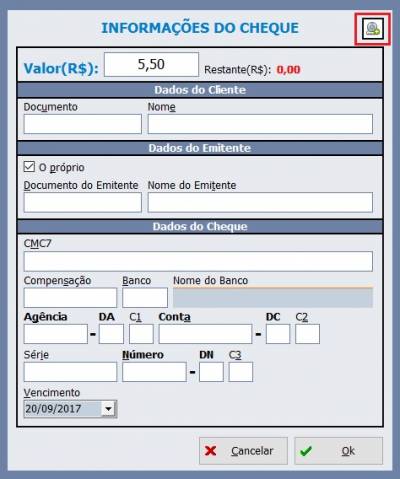
Task: Click the Conta input field
Action: coord(205,334)
